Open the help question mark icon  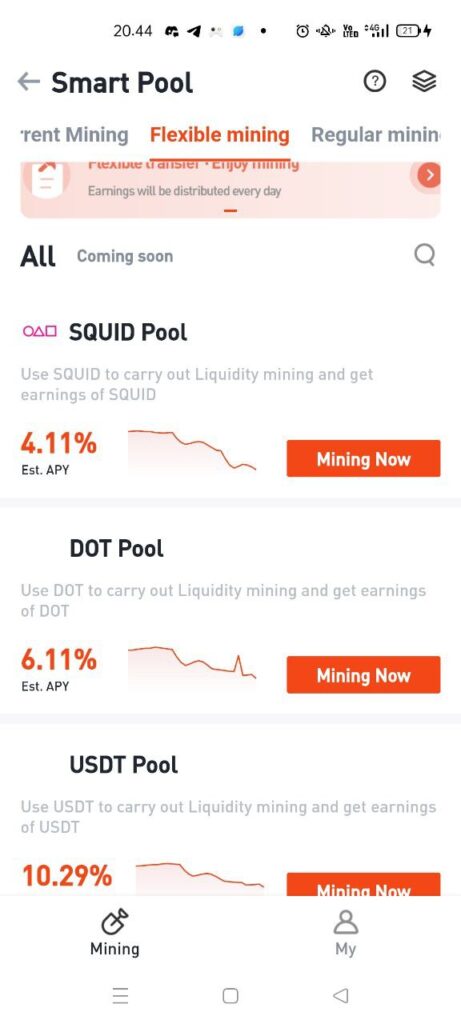374,82
